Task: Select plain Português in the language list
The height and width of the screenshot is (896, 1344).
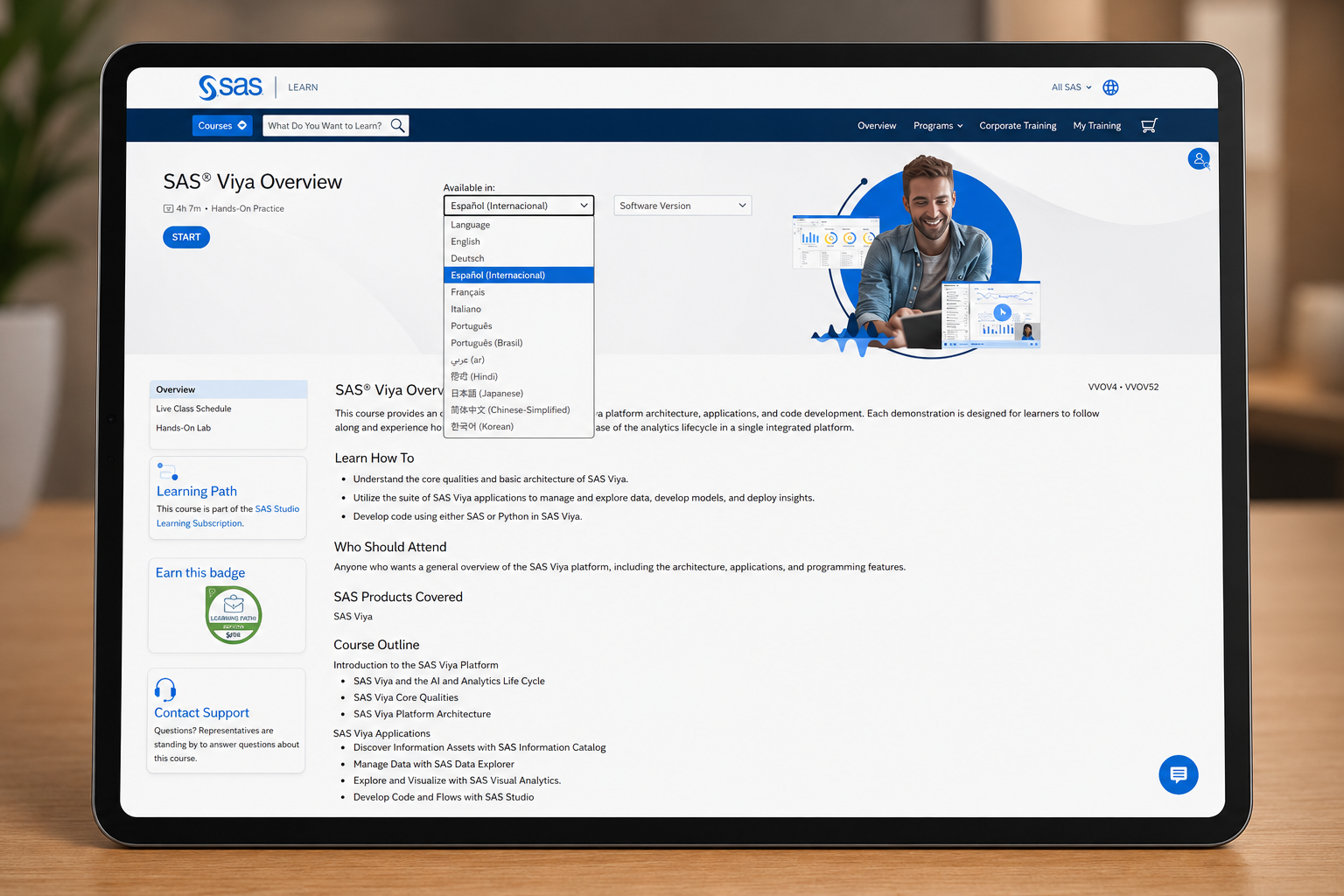Action: click(519, 326)
